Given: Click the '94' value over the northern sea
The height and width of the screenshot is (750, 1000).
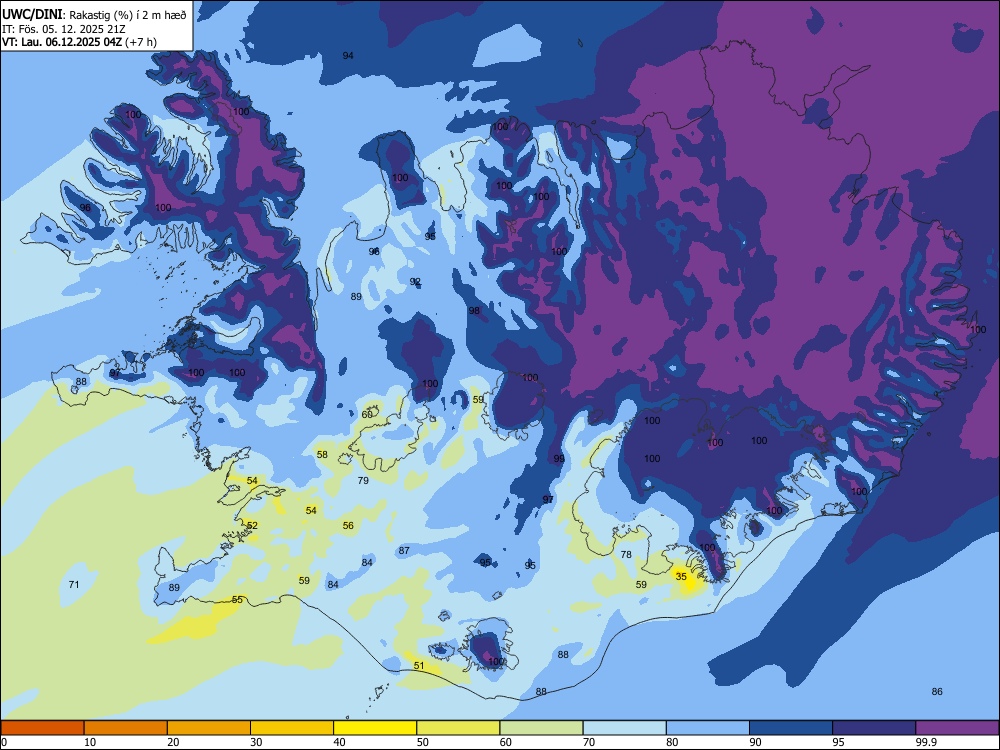Looking at the screenshot, I should (348, 55).
